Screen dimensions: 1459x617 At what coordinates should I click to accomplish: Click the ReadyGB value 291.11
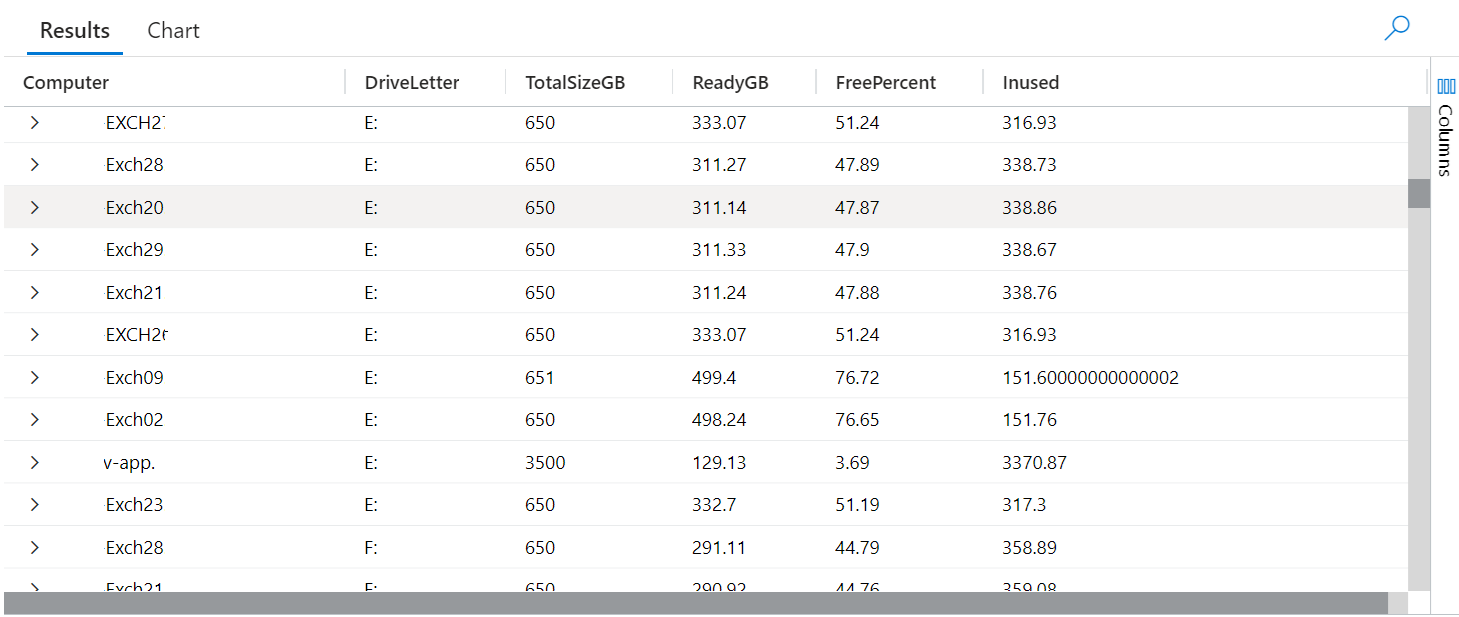pyautogui.click(x=719, y=548)
